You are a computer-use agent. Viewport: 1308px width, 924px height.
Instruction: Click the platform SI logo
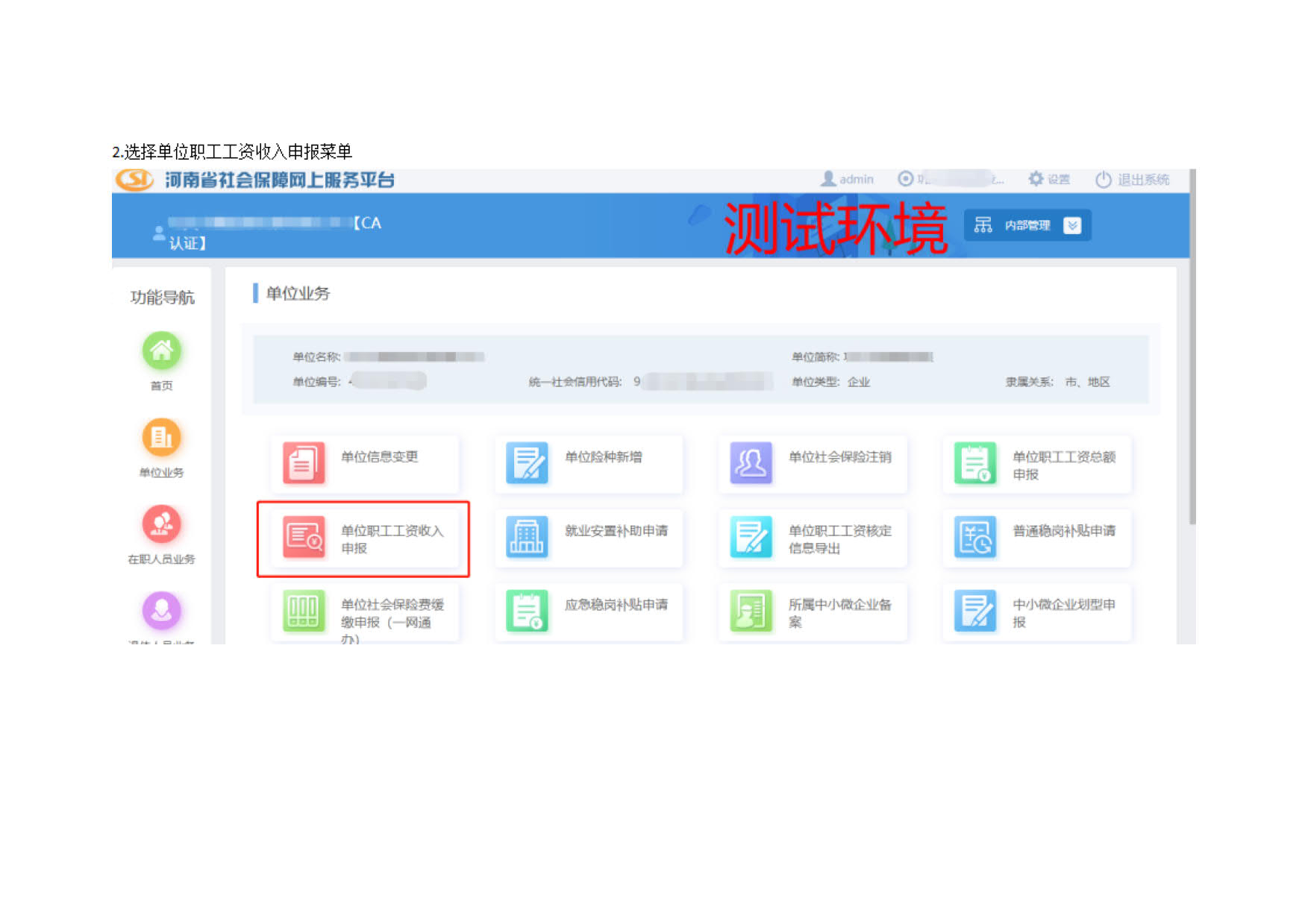tap(134, 180)
